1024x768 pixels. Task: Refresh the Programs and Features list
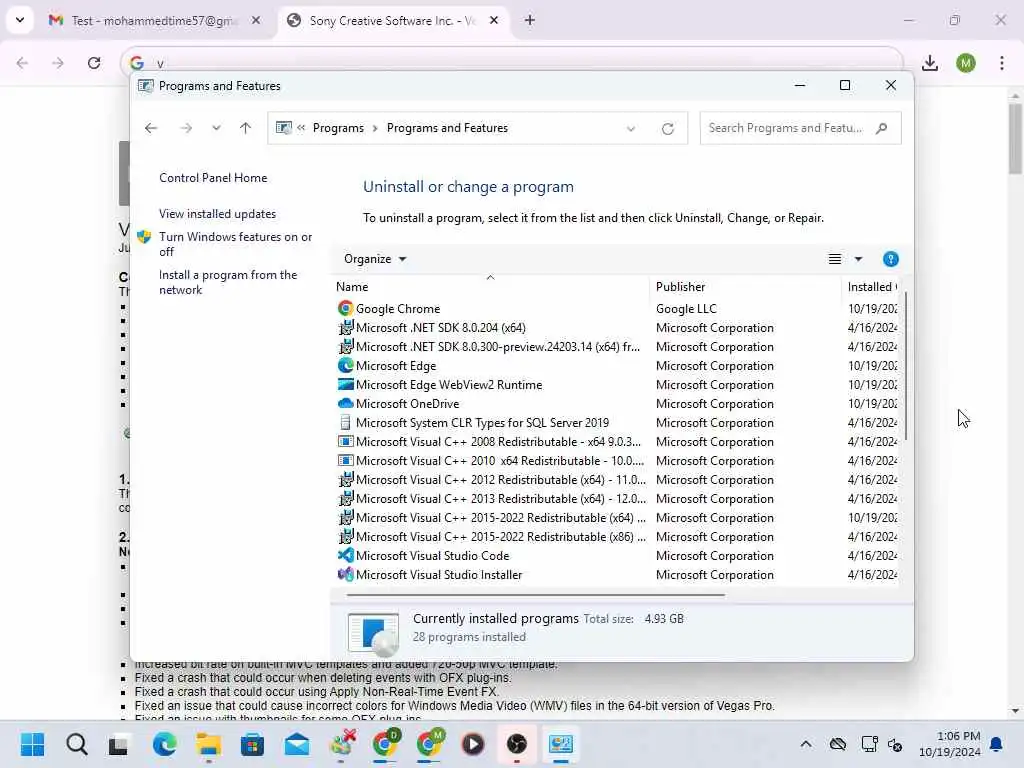[667, 129]
